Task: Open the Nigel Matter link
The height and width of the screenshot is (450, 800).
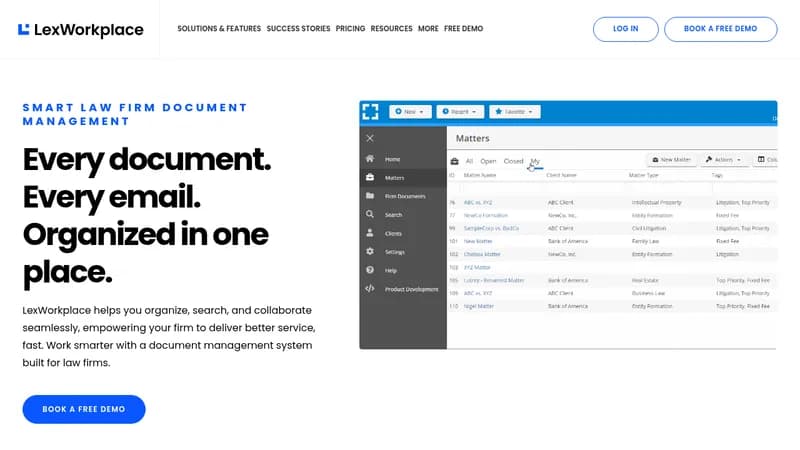Action: click(479, 306)
